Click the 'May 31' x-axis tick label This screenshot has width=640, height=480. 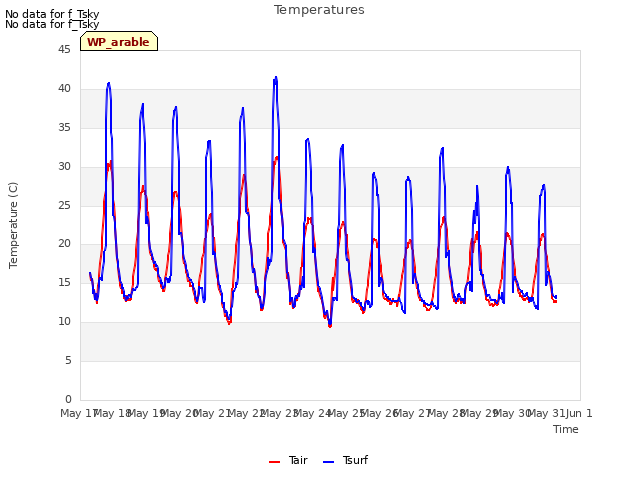click(x=546, y=413)
